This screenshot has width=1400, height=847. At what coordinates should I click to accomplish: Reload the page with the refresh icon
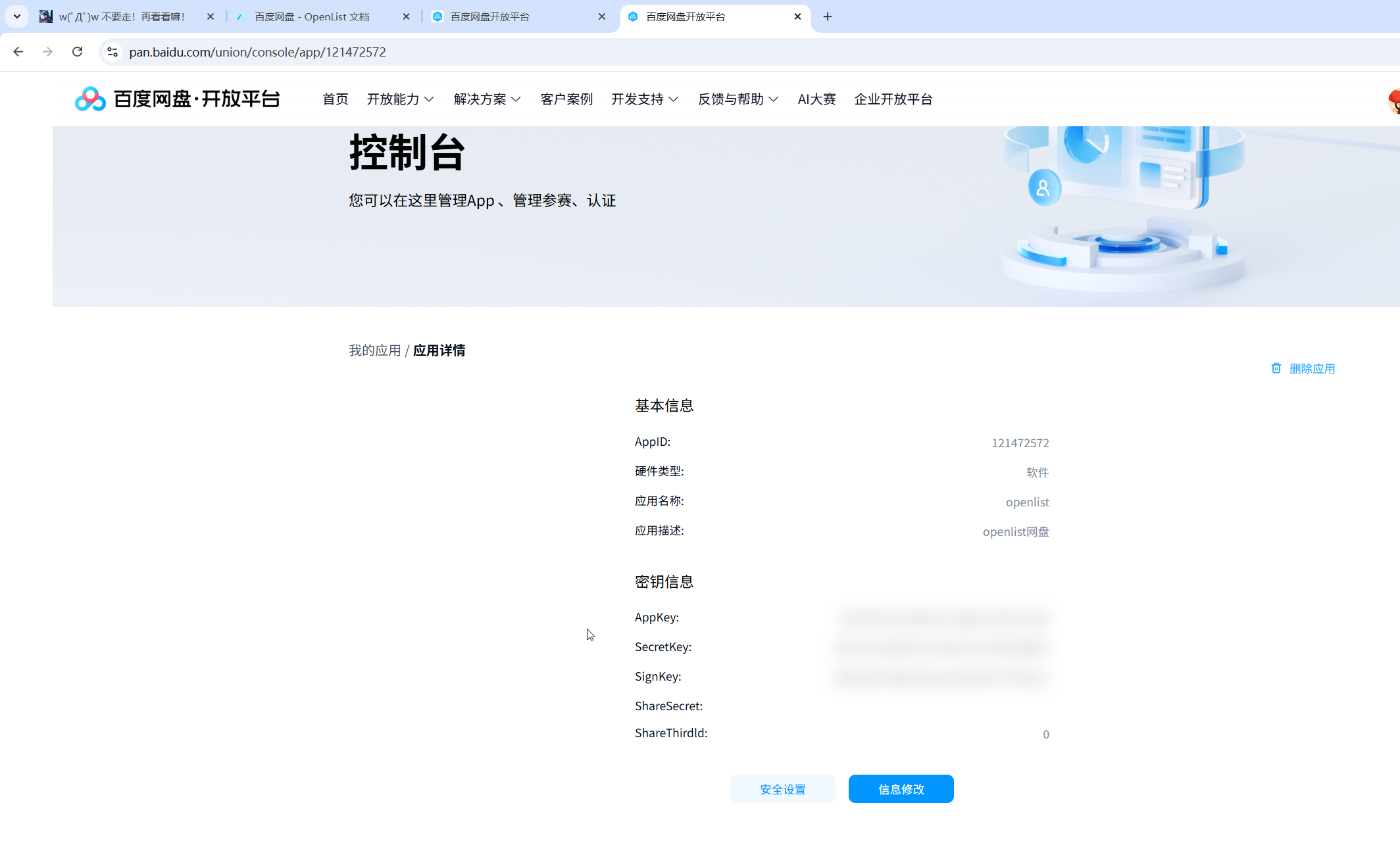point(77,52)
